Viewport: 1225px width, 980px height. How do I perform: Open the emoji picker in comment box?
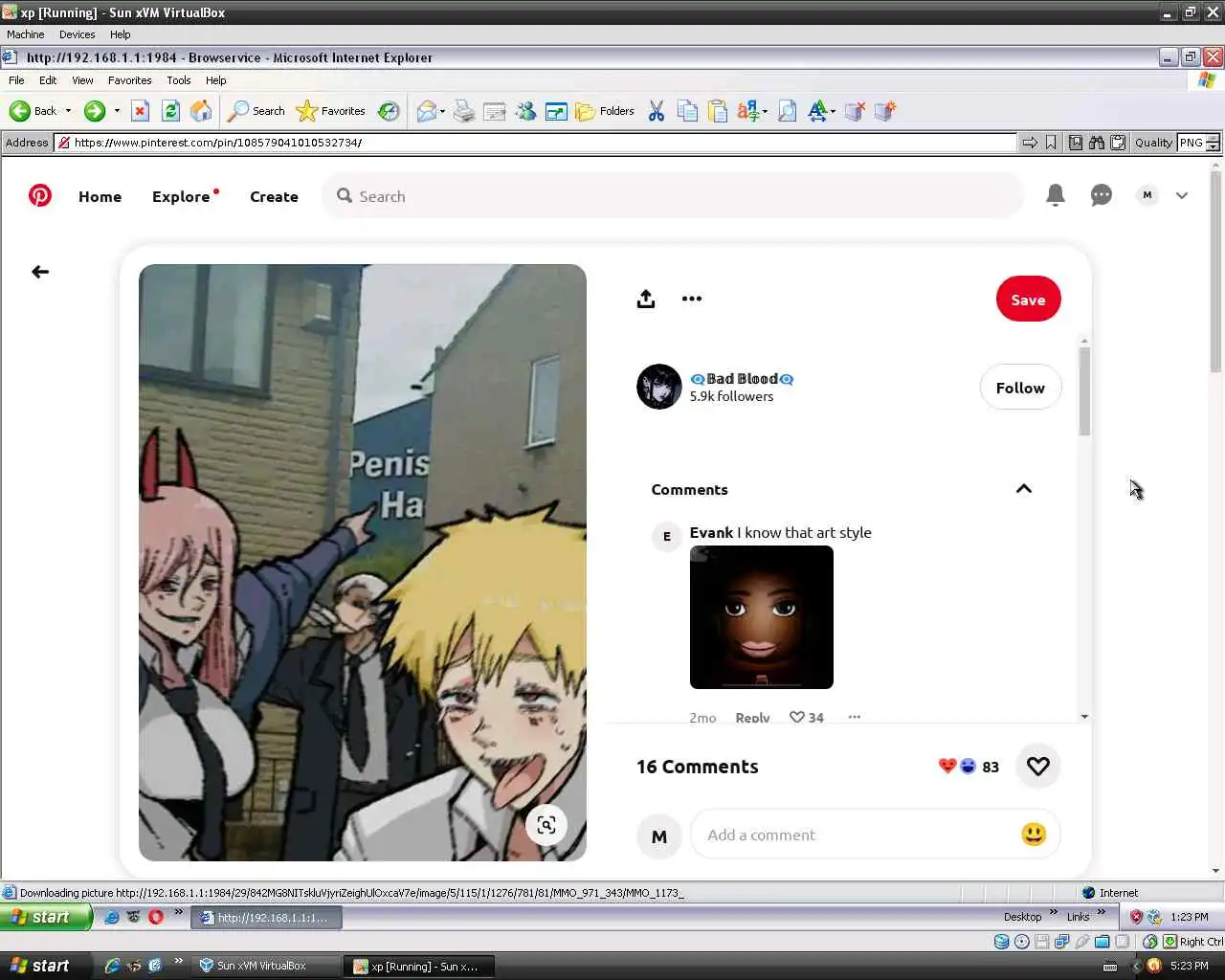pos(1034,835)
